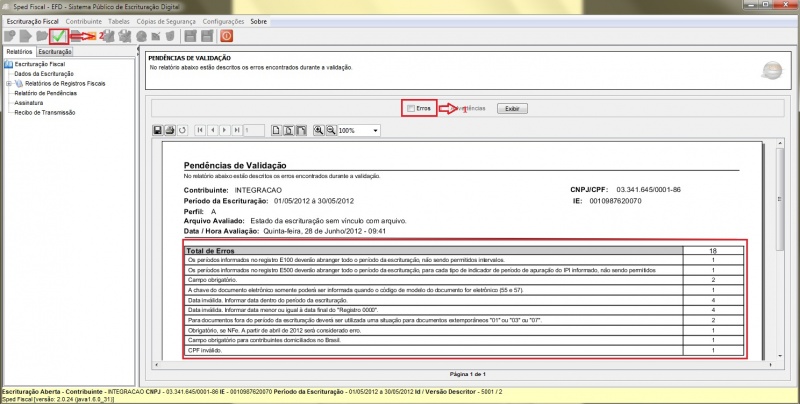Reload the report with refresh icon
This screenshot has height=404, width=800.
click(182, 130)
